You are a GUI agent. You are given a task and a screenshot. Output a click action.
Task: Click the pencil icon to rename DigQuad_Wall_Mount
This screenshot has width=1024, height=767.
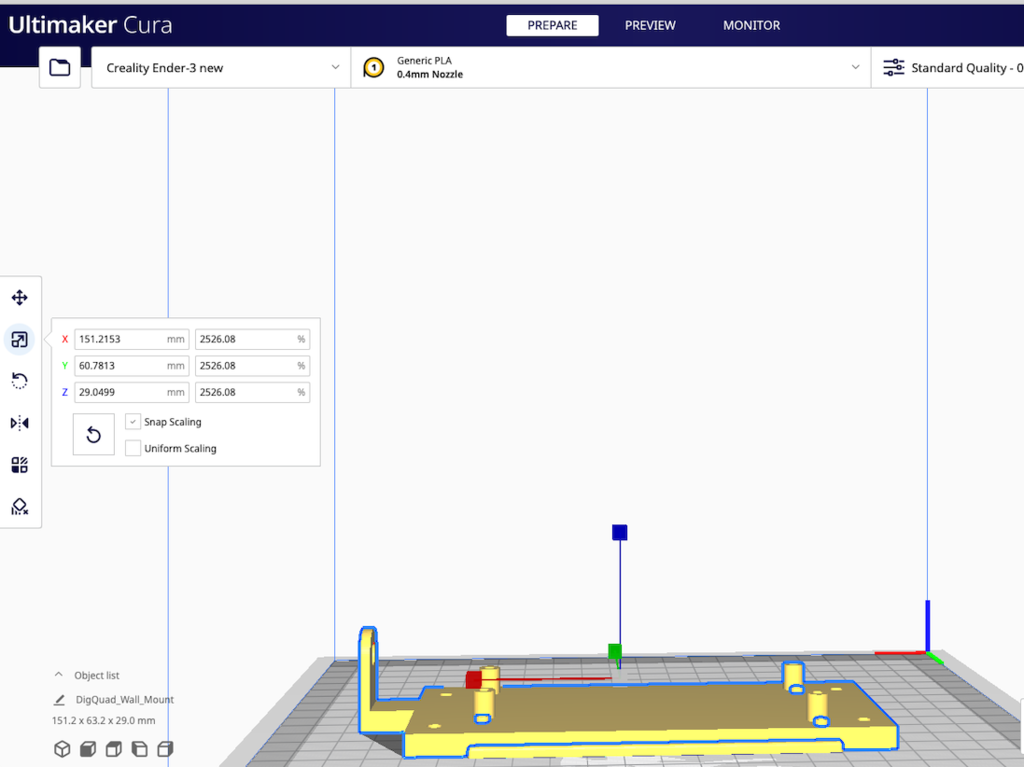(x=60, y=700)
